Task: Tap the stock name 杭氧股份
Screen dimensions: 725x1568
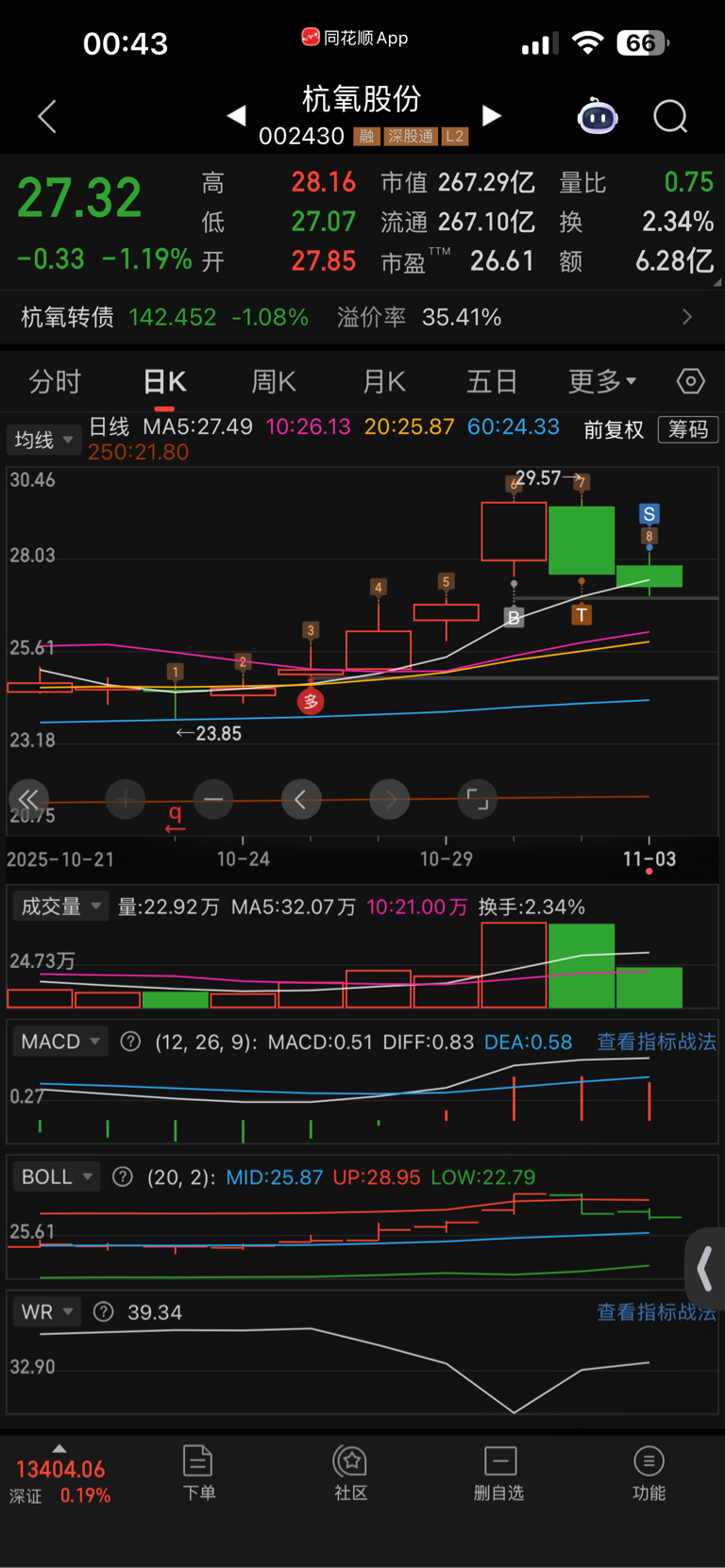Action: pos(362,98)
